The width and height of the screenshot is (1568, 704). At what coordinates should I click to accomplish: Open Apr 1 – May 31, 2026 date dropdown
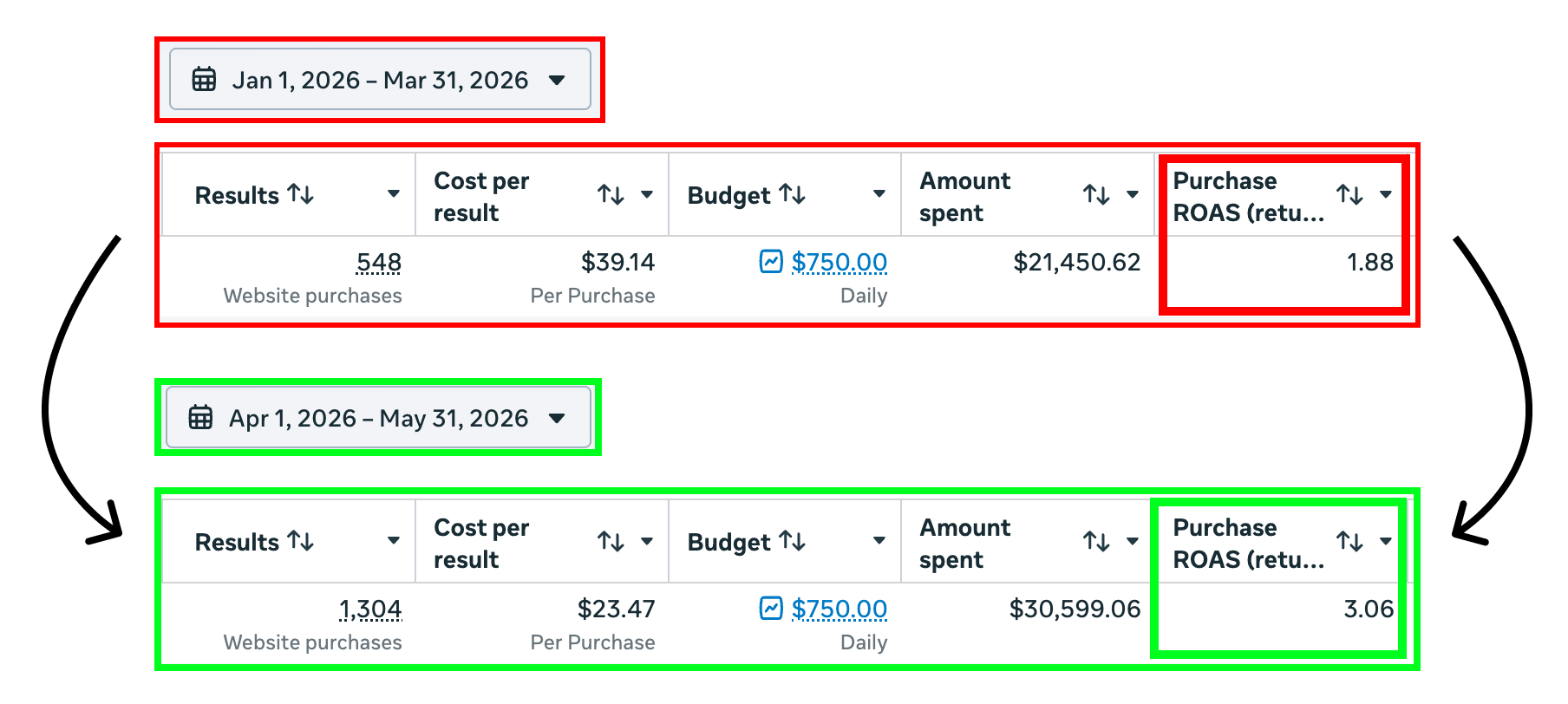[x=378, y=417]
